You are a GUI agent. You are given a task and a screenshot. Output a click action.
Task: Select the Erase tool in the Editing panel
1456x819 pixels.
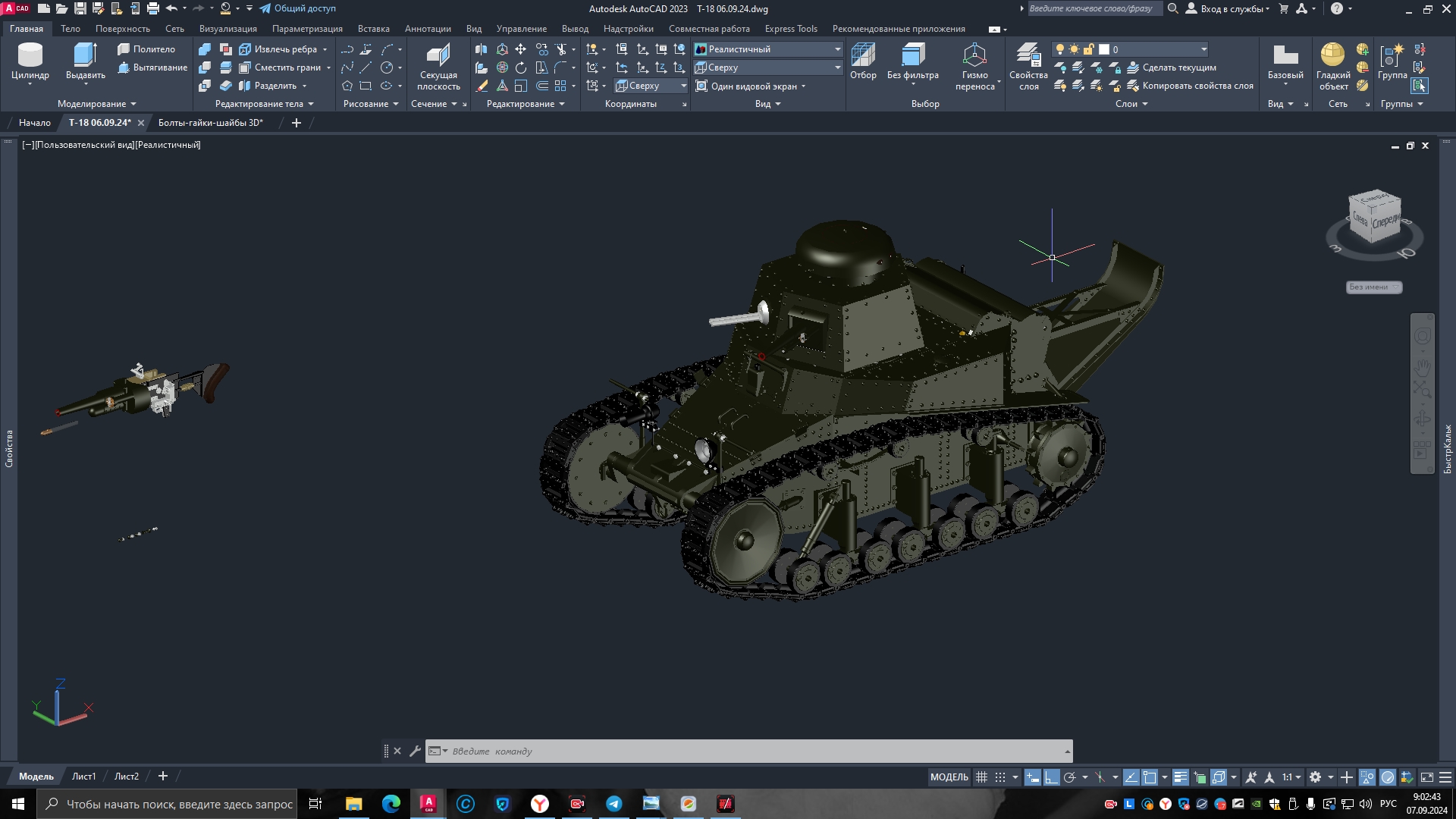click(x=482, y=86)
